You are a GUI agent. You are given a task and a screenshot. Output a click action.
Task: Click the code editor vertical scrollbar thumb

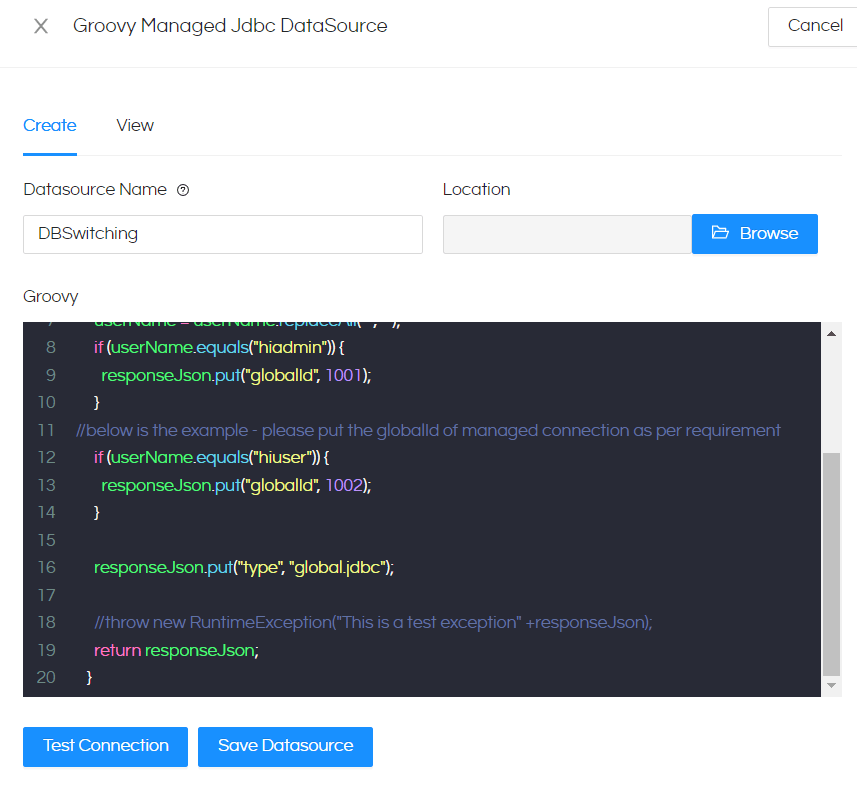coord(831,564)
